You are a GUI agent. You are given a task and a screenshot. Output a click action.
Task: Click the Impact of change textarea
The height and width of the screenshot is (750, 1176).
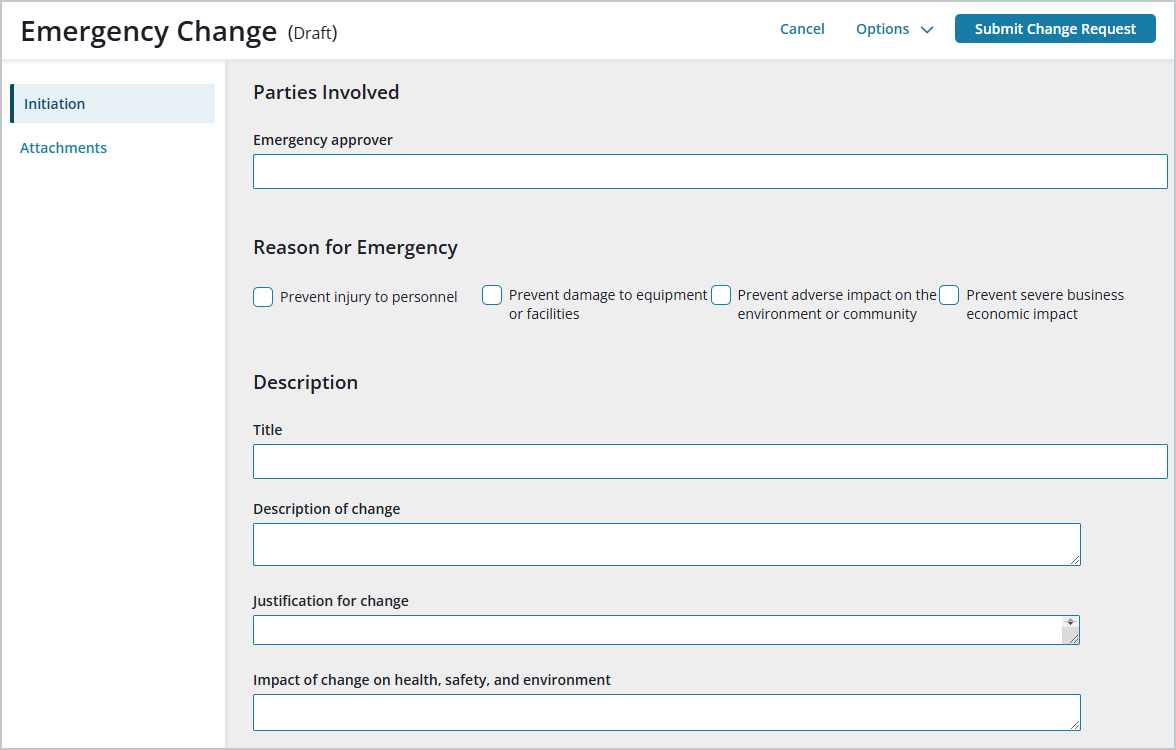click(x=667, y=712)
